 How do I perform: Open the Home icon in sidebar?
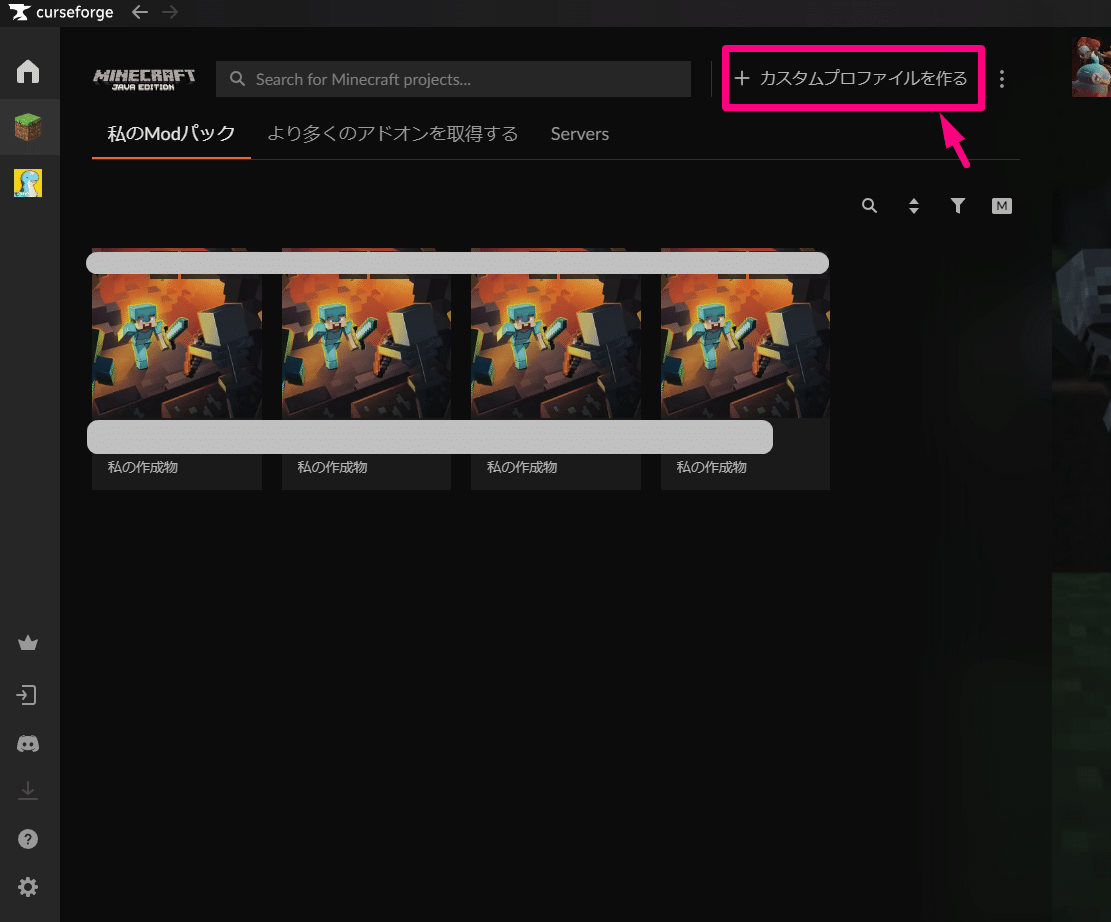point(28,71)
